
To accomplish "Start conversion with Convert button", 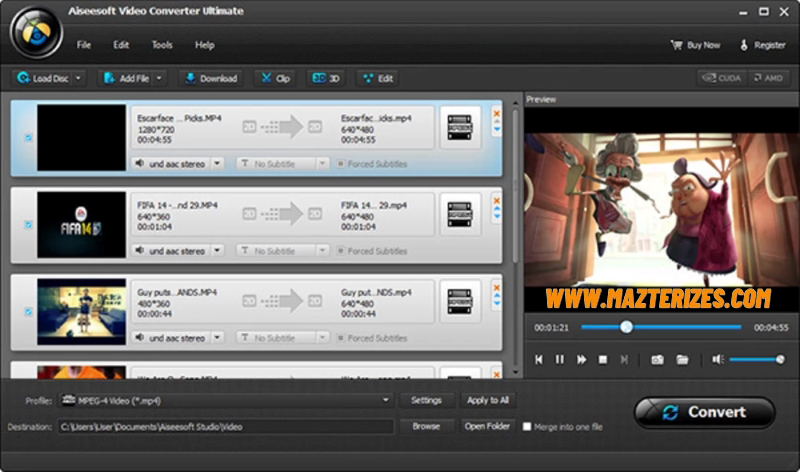I will click(705, 412).
